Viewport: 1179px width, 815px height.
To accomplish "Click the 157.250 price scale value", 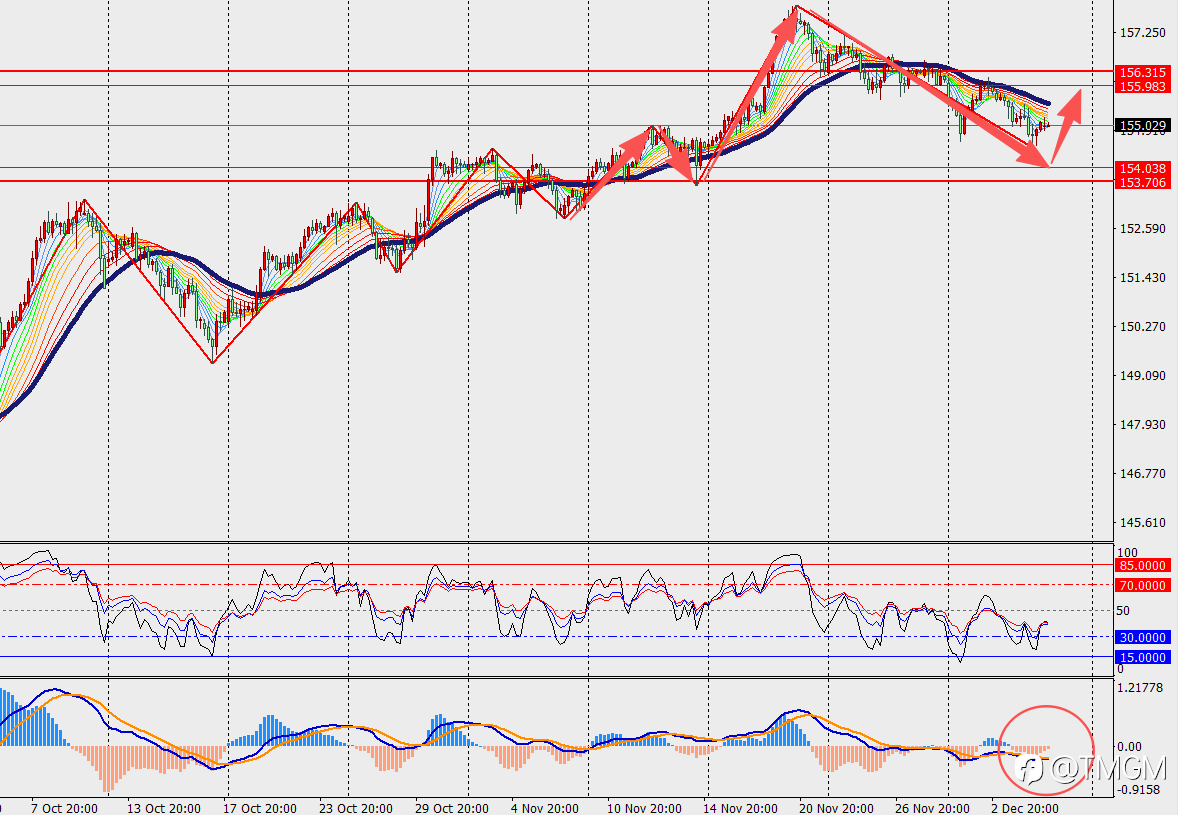I will pyautogui.click(x=1142, y=33).
